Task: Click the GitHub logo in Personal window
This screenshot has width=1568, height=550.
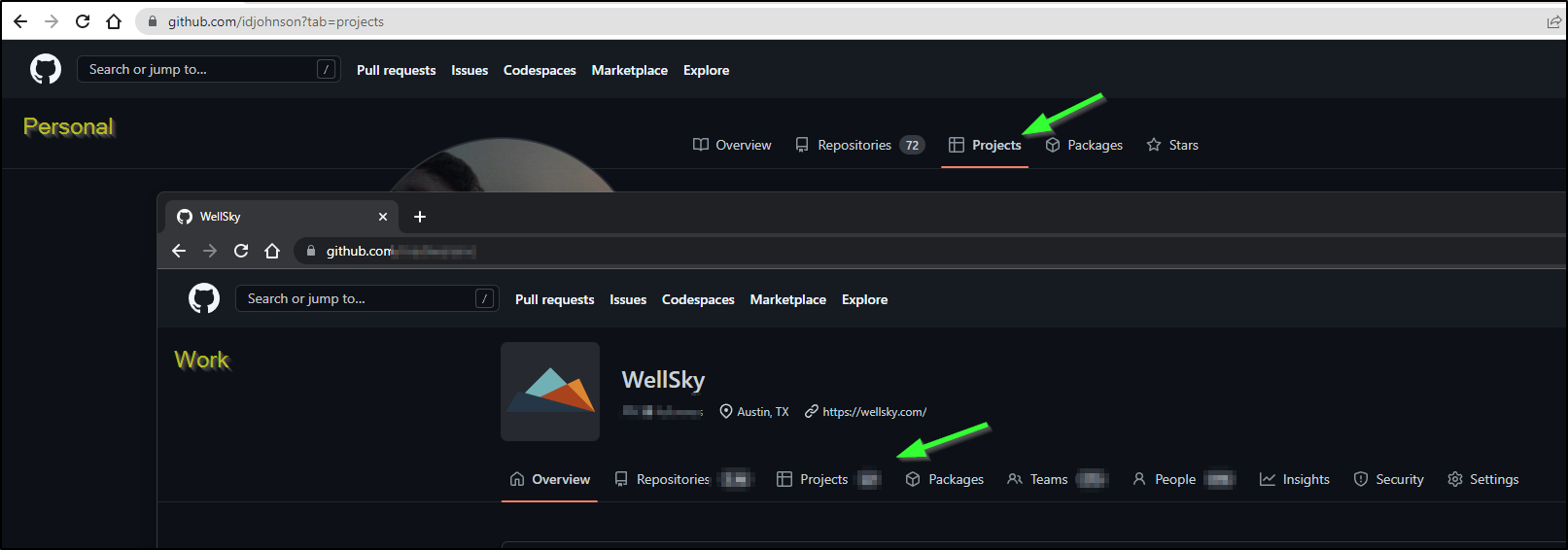Action: [46, 69]
